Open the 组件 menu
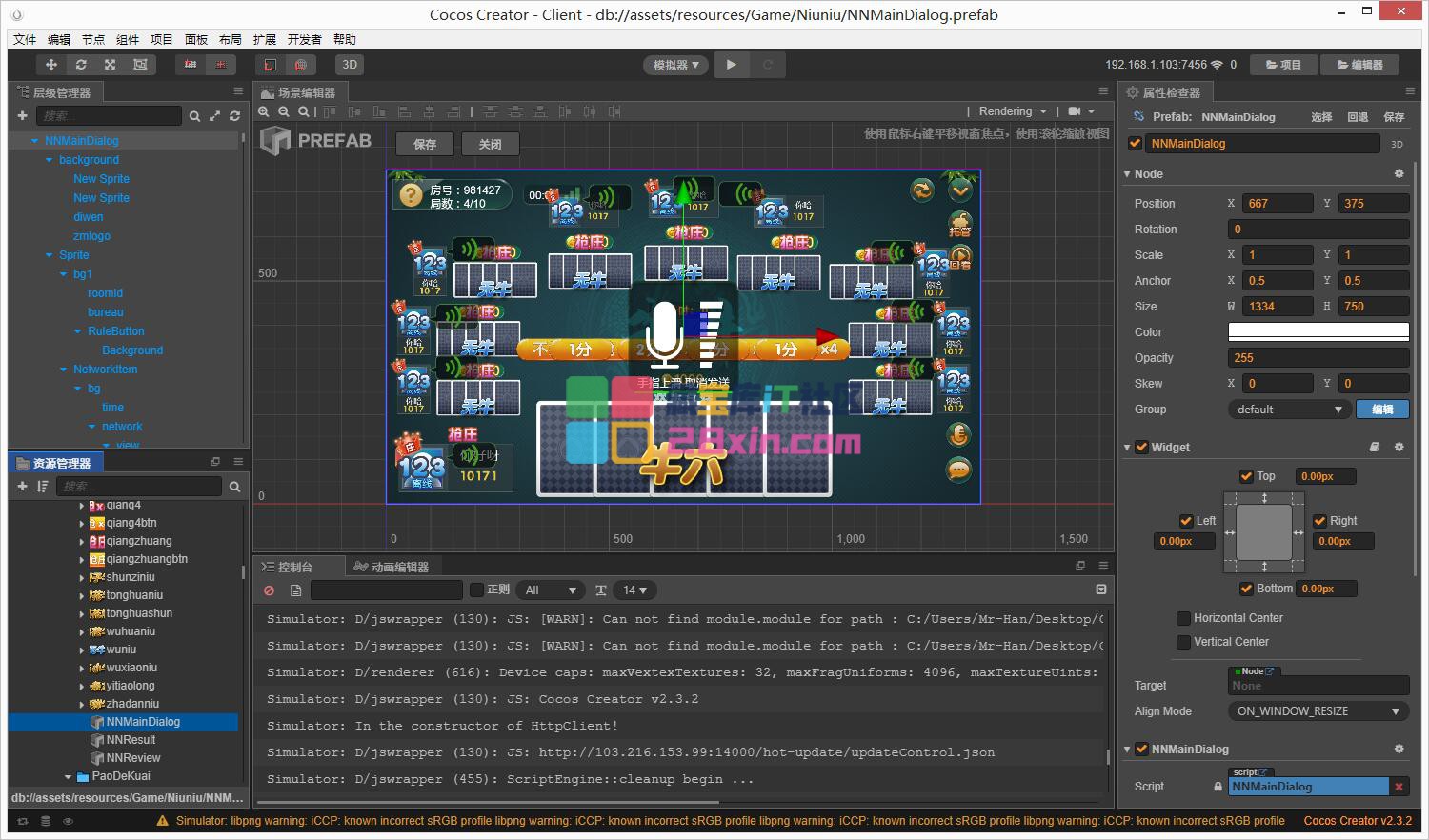This screenshot has width=1429, height=840. click(x=128, y=39)
